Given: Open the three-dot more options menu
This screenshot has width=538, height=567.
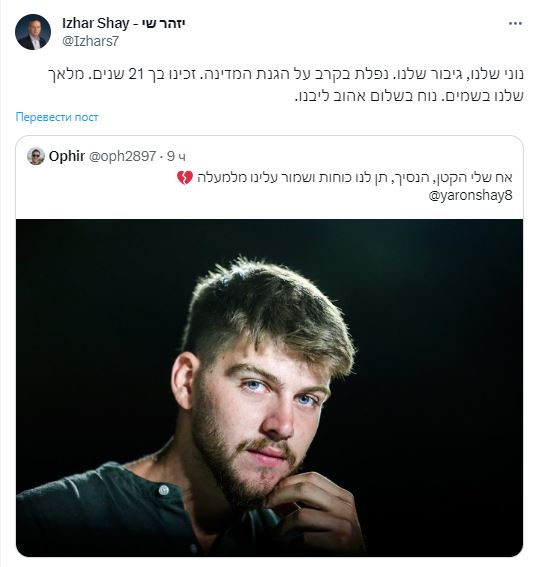Looking at the screenshot, I should [x=515, y=24].
